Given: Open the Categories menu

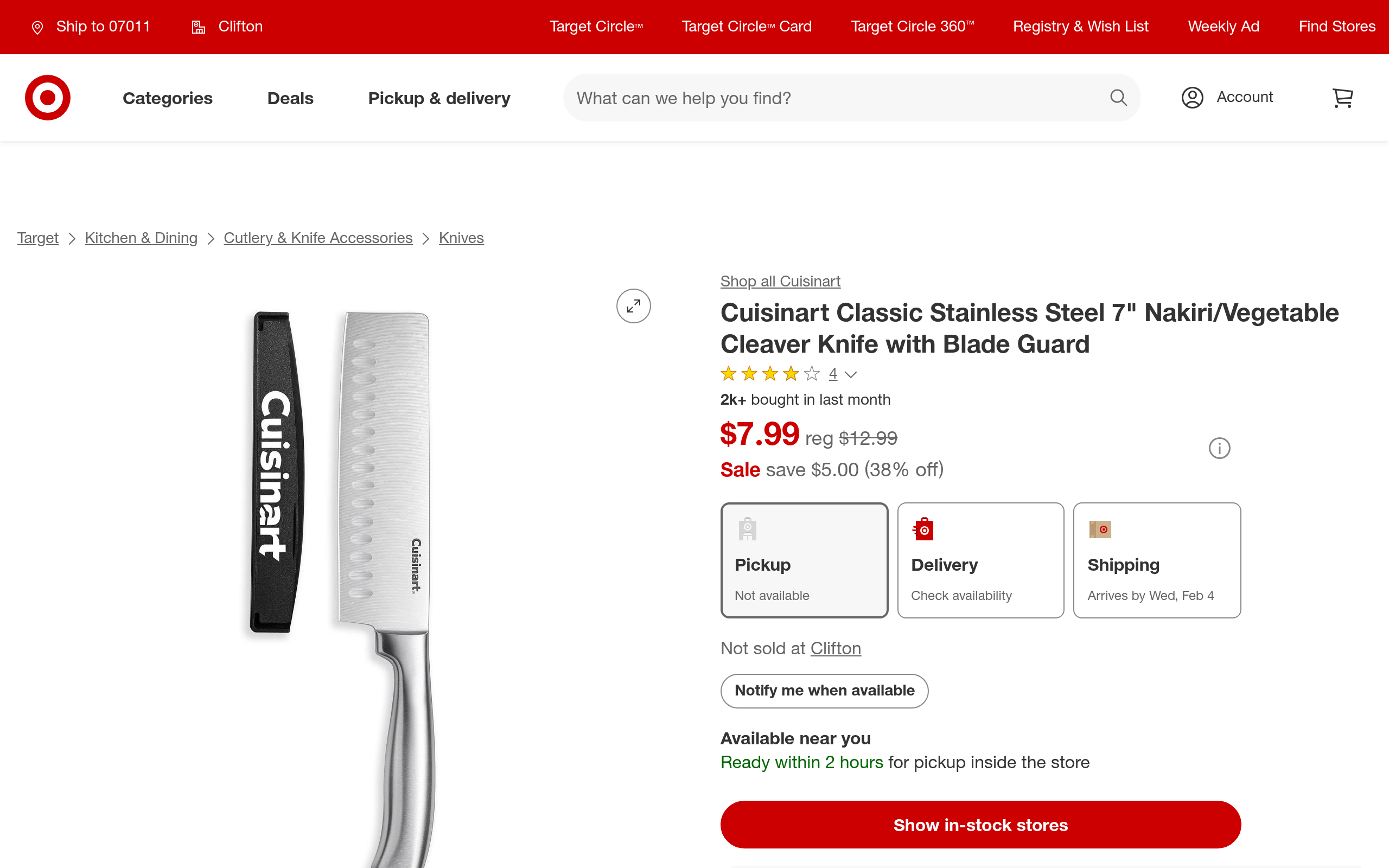Looking at the screenshot, I should pyautogui.click(x=168, y=98).
